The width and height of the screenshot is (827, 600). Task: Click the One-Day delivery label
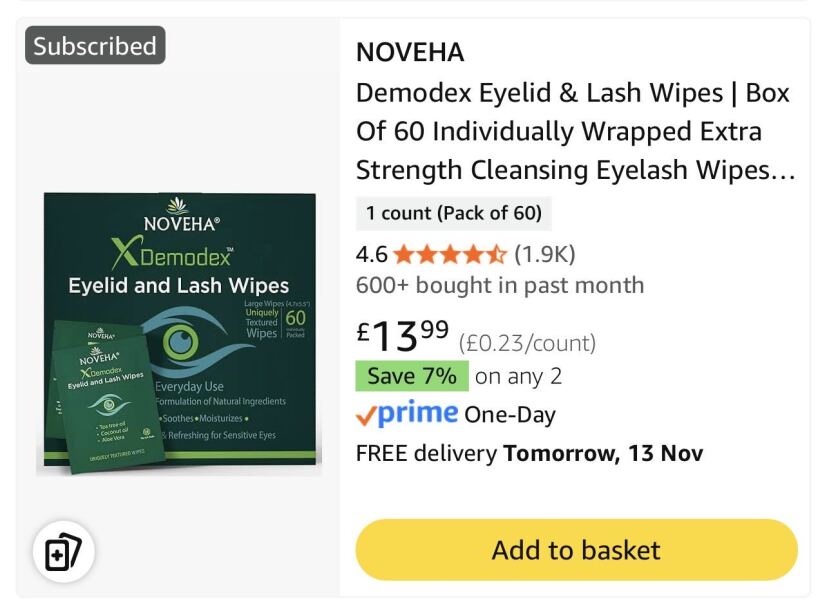point(510,415)
